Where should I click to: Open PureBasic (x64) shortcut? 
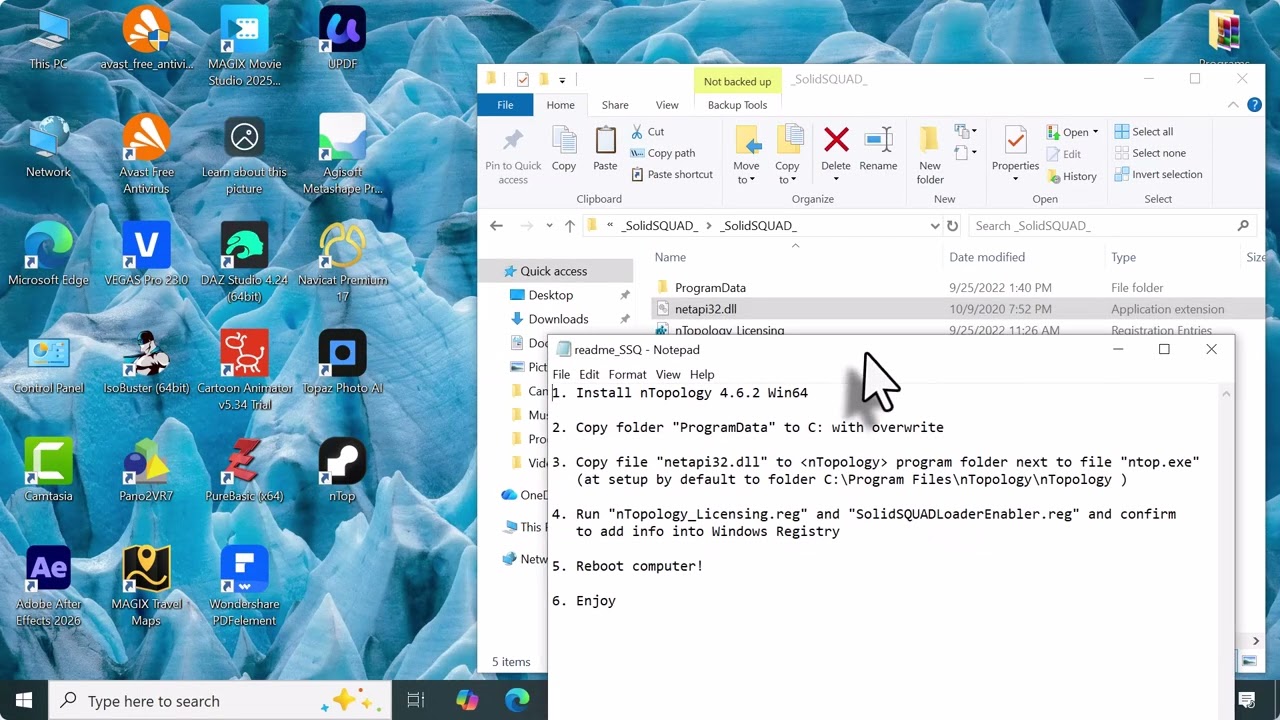click(x=244, y=472)
